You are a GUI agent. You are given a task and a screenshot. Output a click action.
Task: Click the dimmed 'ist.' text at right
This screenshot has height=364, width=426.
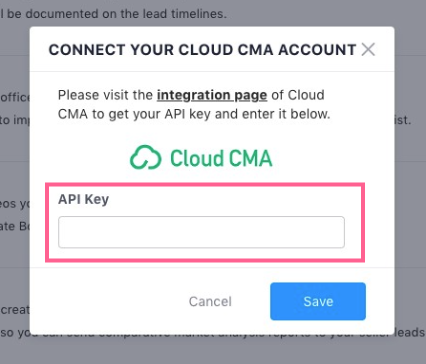(403, 119)
